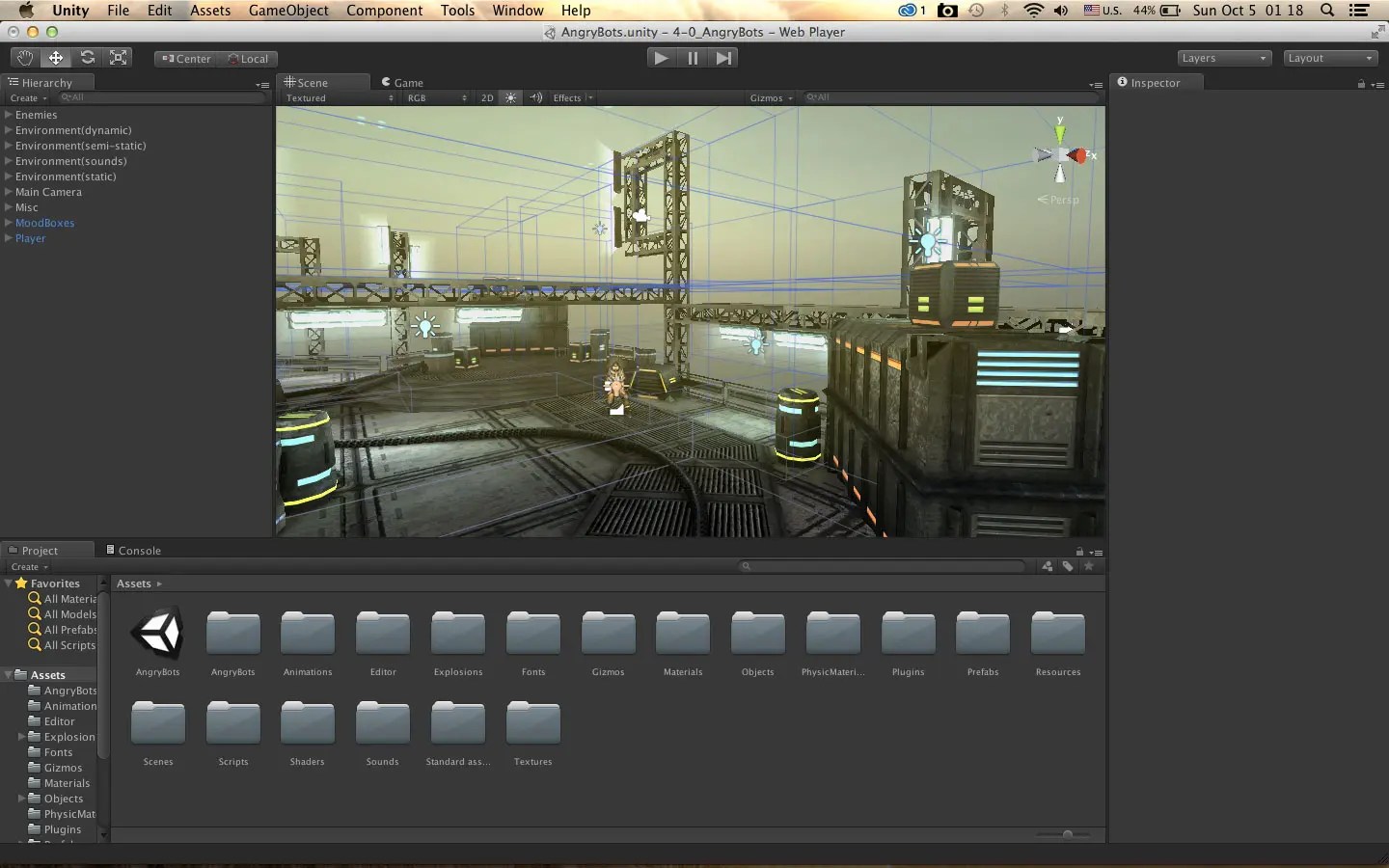Toggle scene audio with speaker icon
1389x868 pixels.
[536, 97]
